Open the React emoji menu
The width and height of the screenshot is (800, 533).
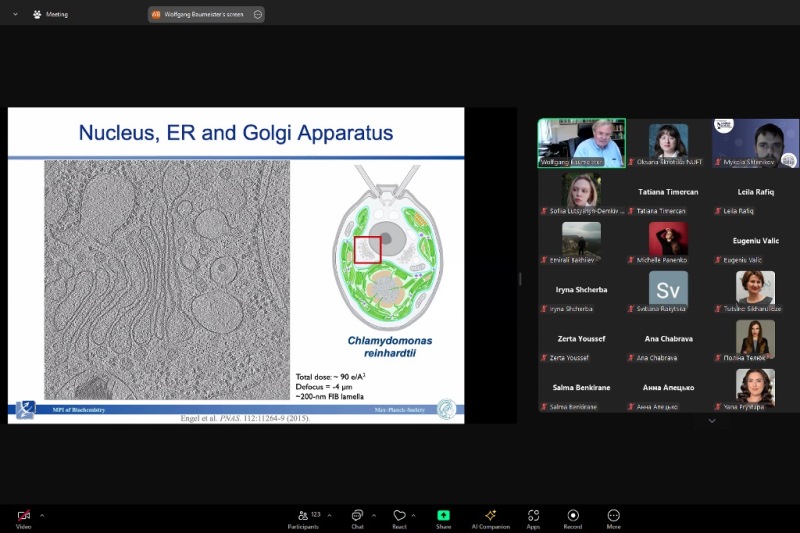tap(399, 516)
